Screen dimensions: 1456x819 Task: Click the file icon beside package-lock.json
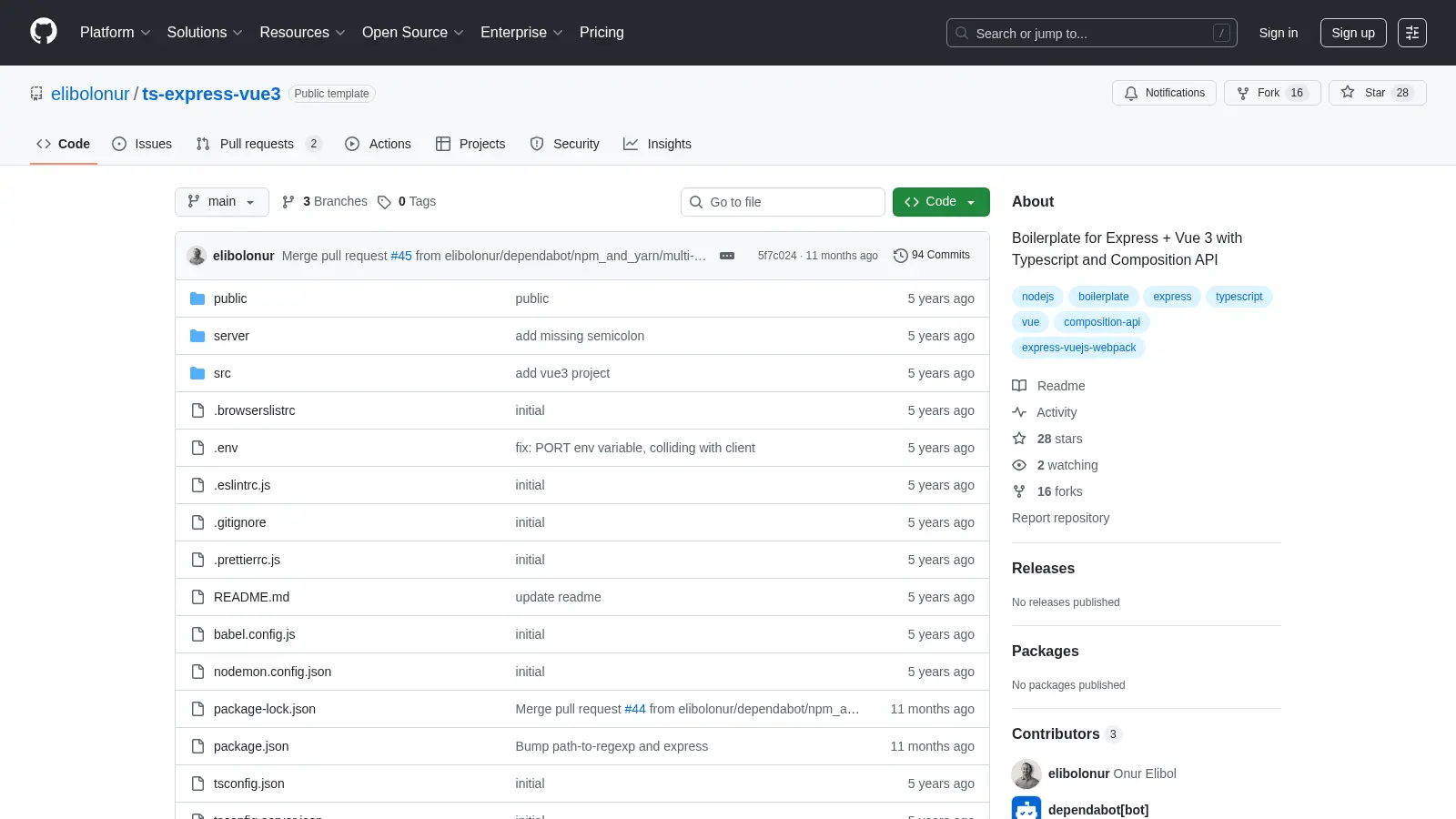tap(197, 709)
